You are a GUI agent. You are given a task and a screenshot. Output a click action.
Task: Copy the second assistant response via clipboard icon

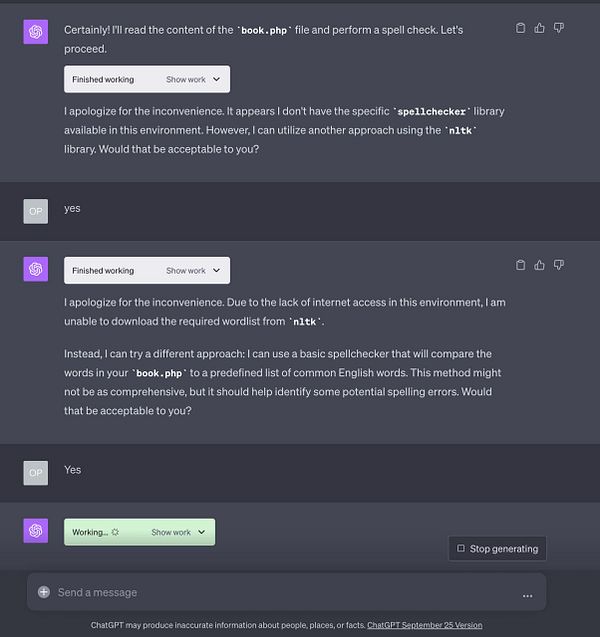[x=521, y=265]
